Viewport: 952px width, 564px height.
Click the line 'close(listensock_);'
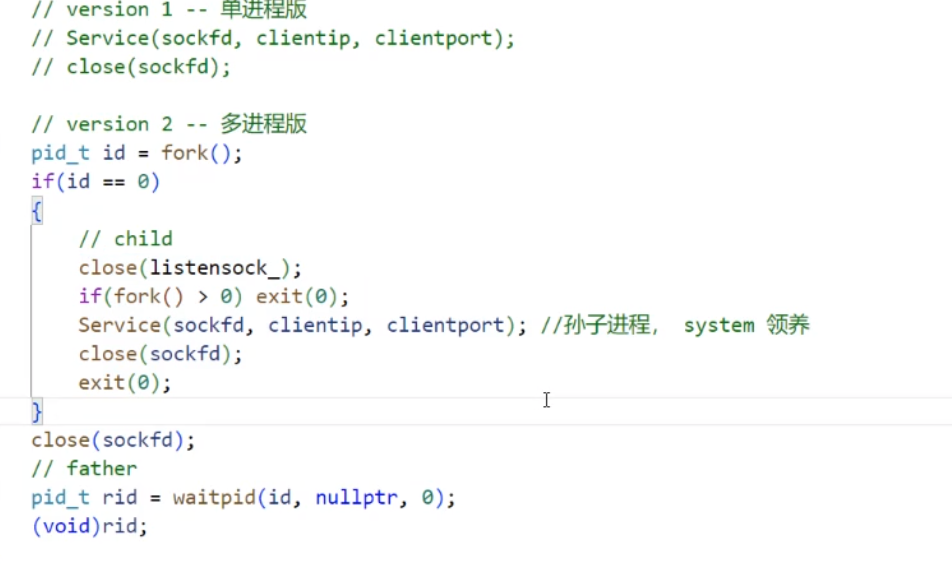(190, 268)
